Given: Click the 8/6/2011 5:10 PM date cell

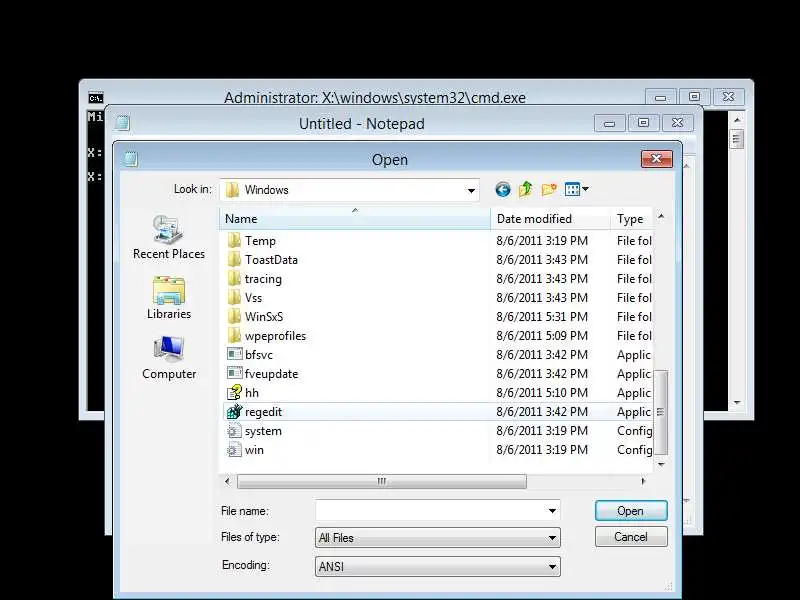Looking at the screenshot, I should click(x=542, y=393).
